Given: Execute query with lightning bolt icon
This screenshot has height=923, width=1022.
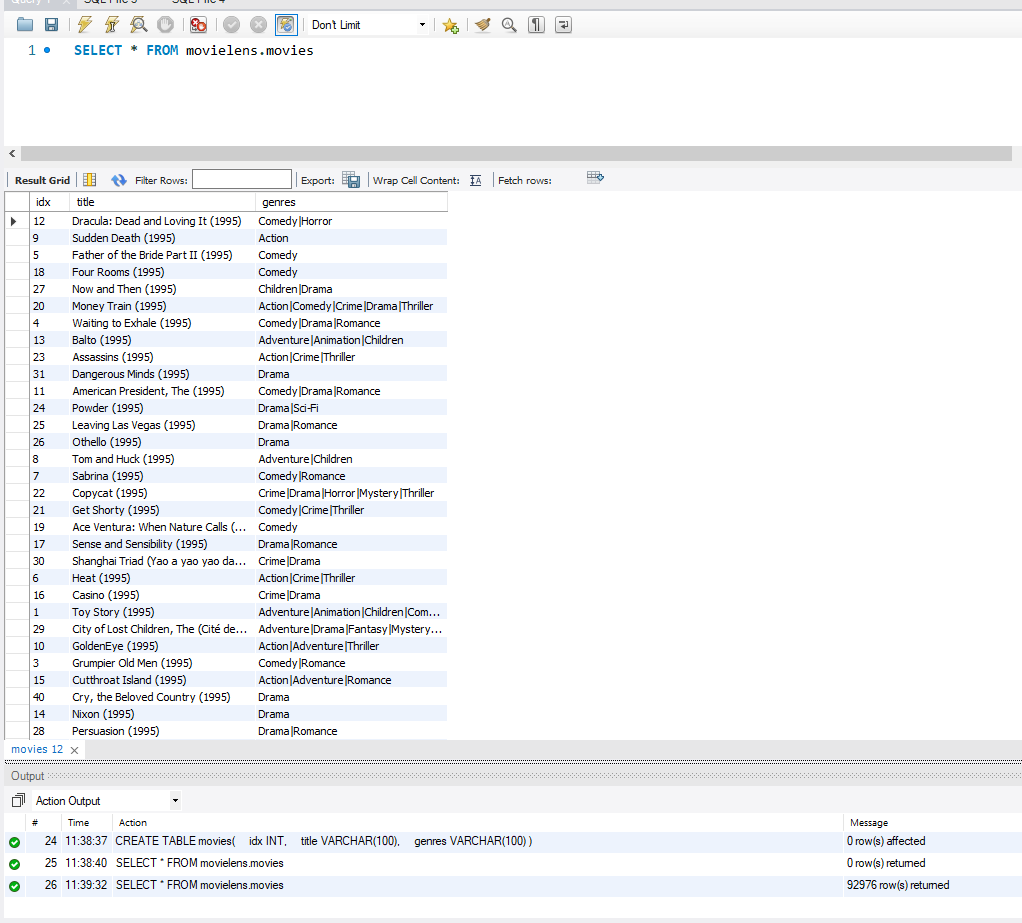Looking at the screenshot, I should pyautogui.click(x=84, y=25).
